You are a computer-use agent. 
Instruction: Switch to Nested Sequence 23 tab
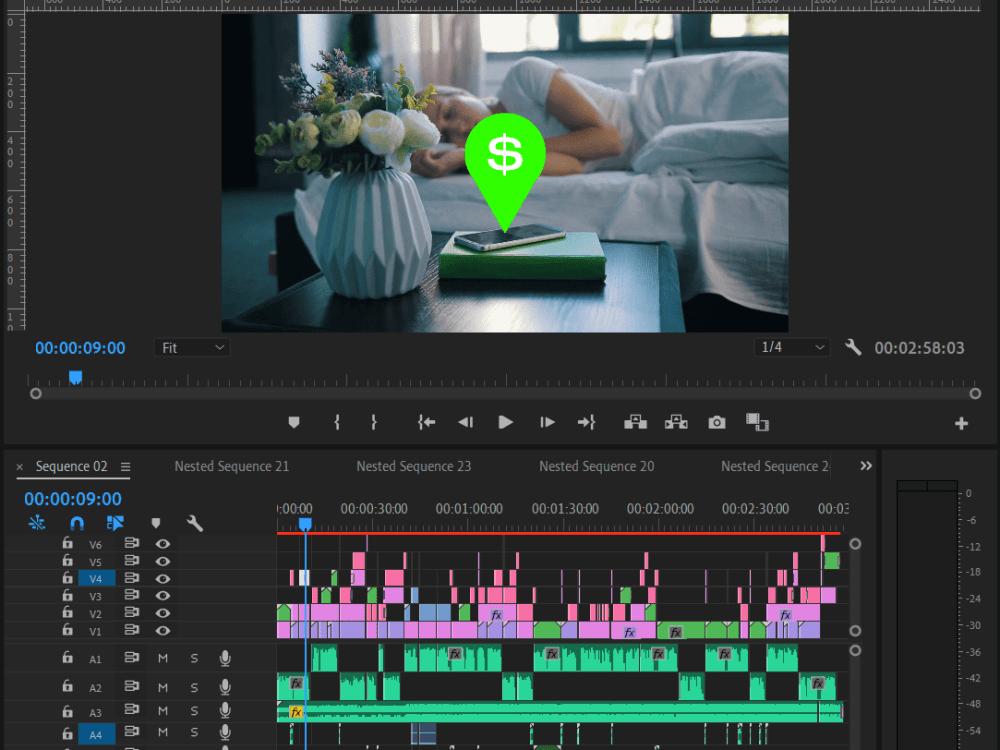pos(413,466)
